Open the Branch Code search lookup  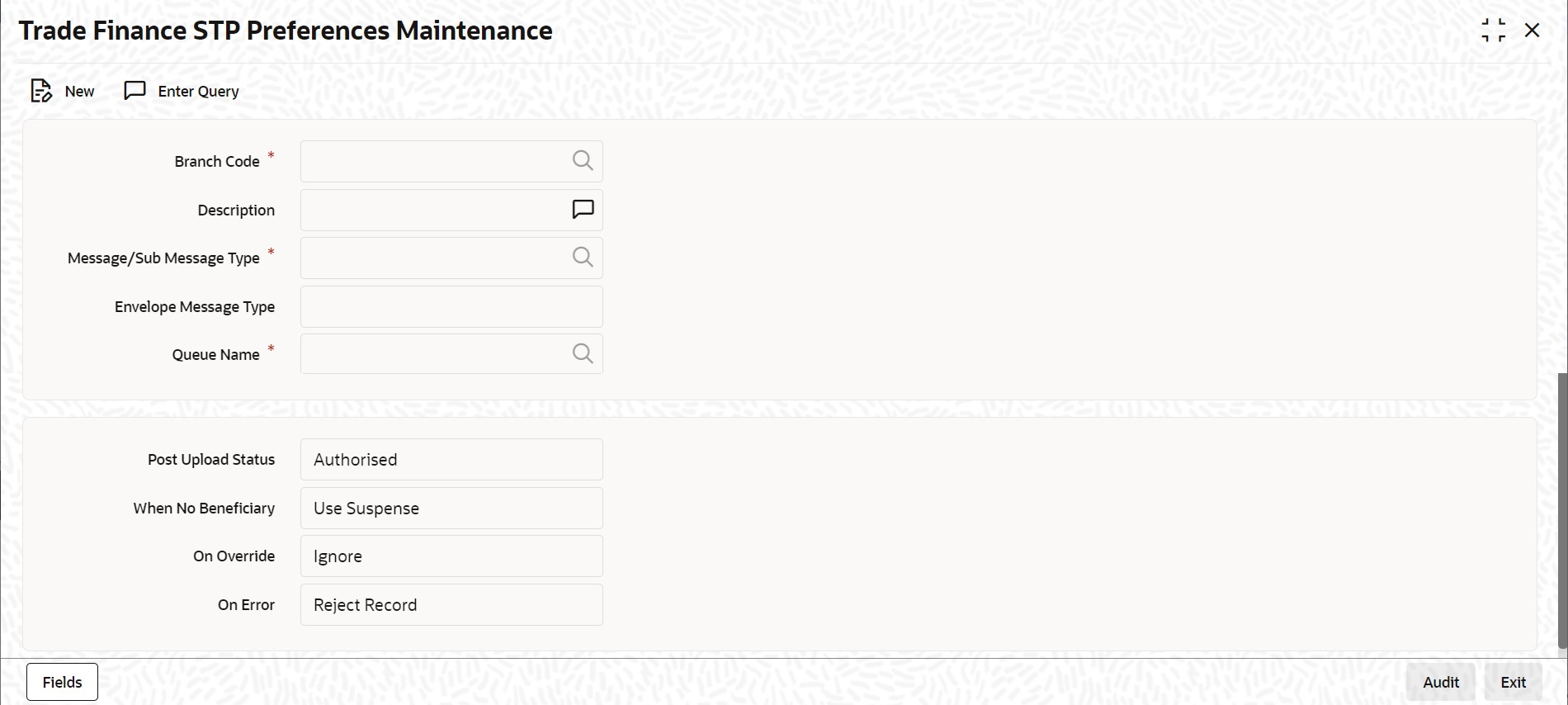pos(583,161)
